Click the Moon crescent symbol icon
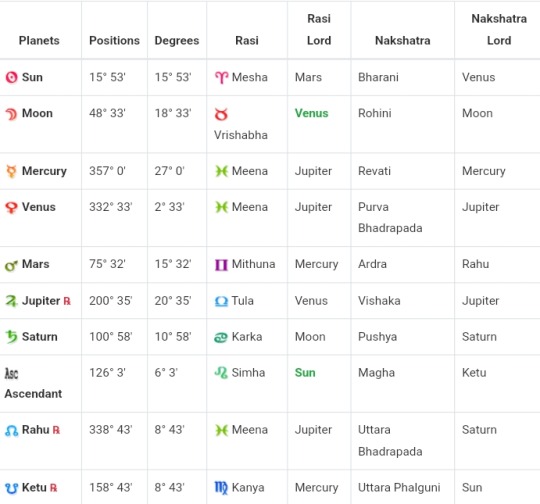 pos(11,114)
